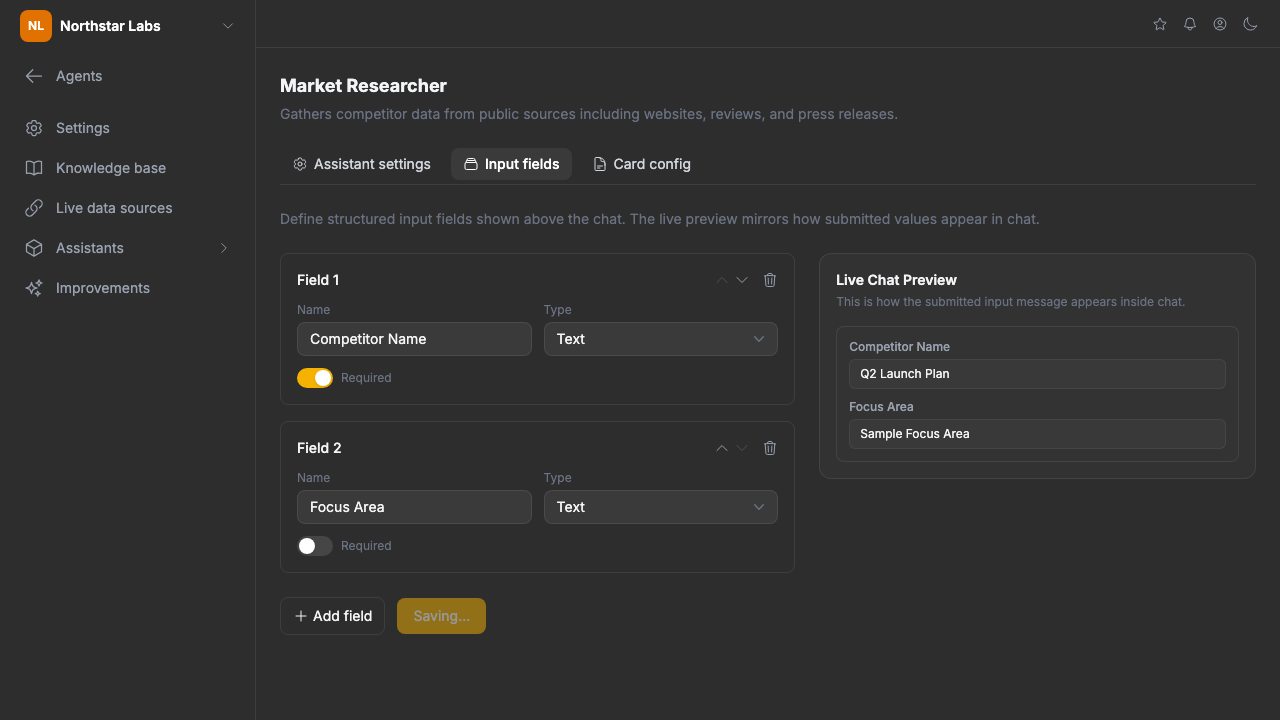Open the Improvements page

coord(128,288)
